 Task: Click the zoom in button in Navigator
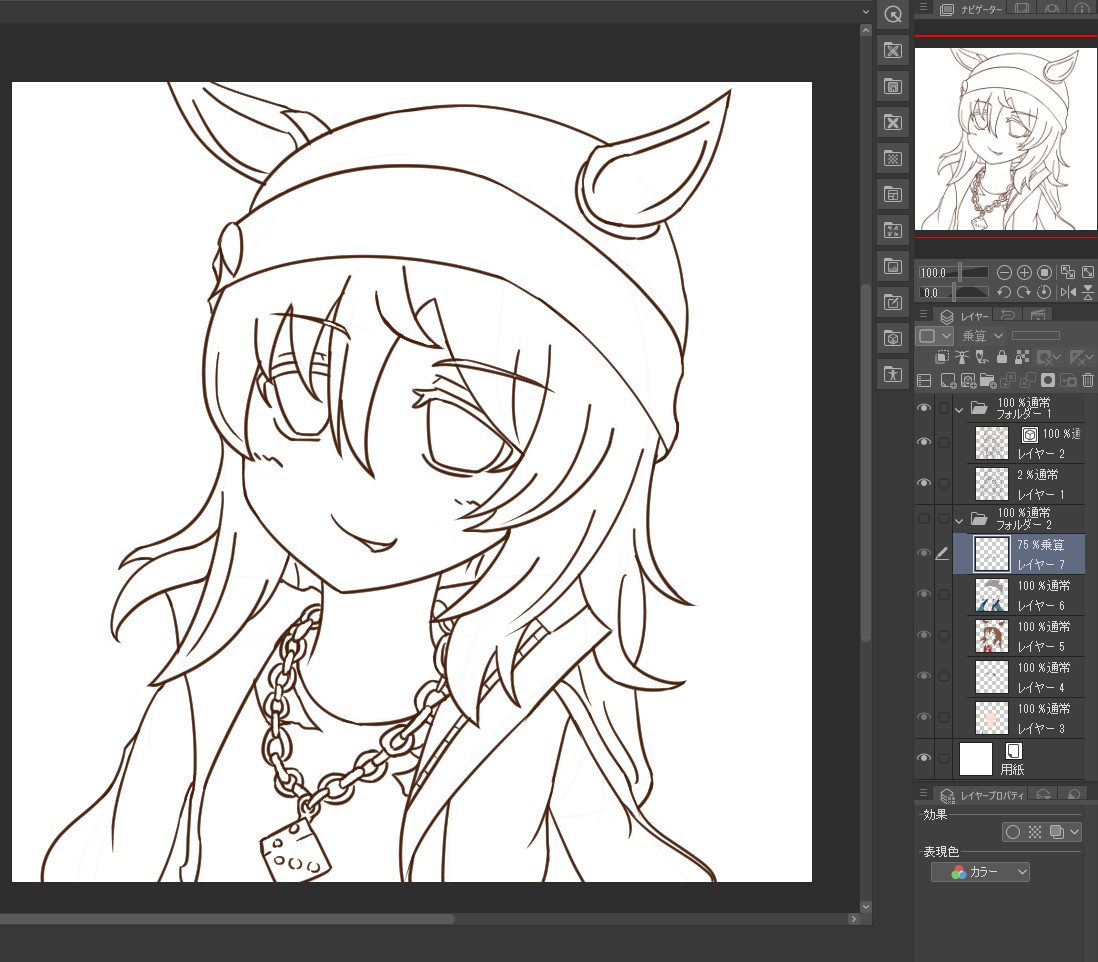[x=1024, y=272]
